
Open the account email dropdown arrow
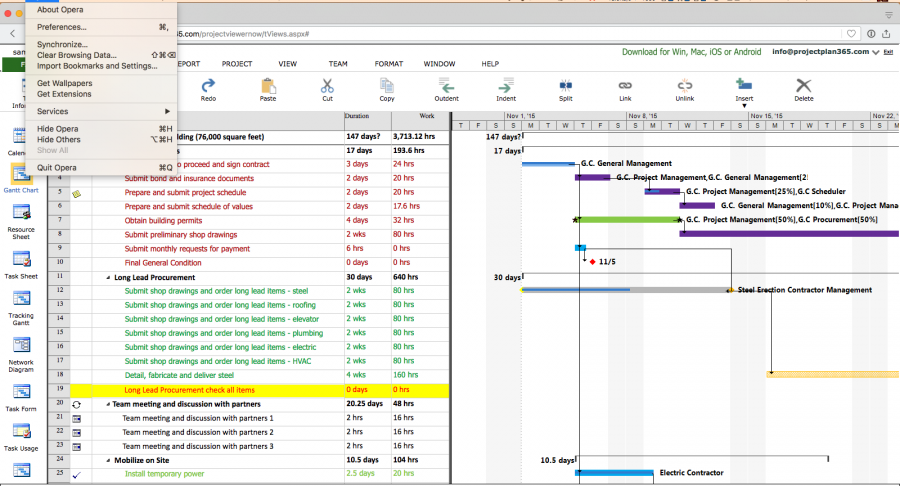(x=876, y=52)
